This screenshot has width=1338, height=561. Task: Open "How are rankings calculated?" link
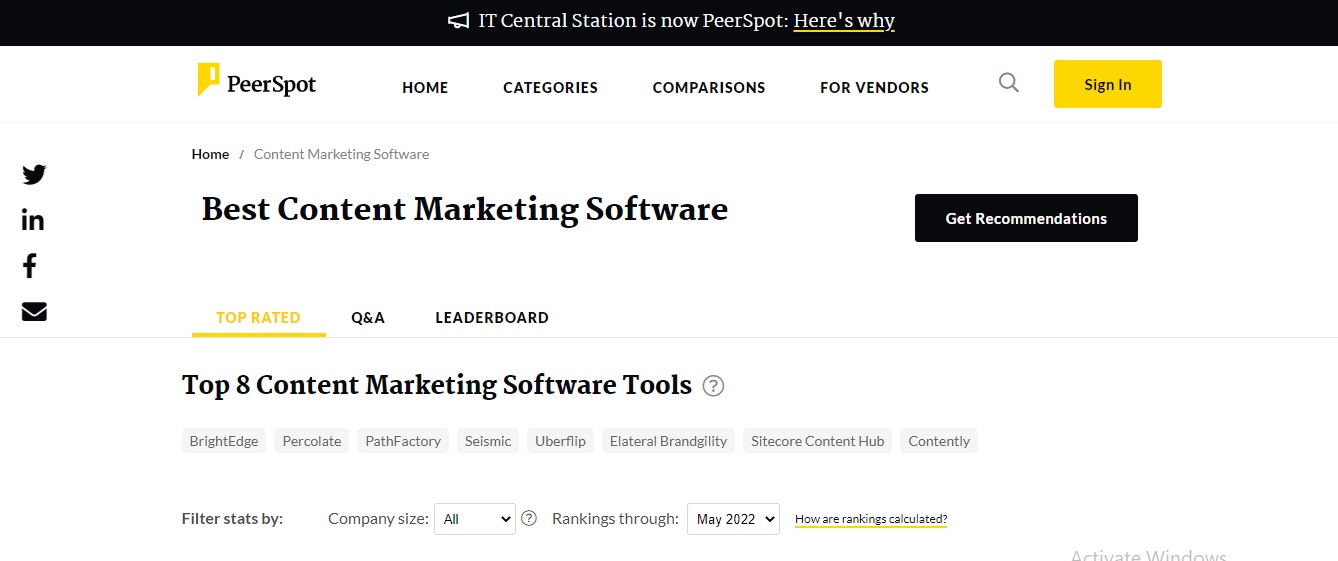point(871,519)
